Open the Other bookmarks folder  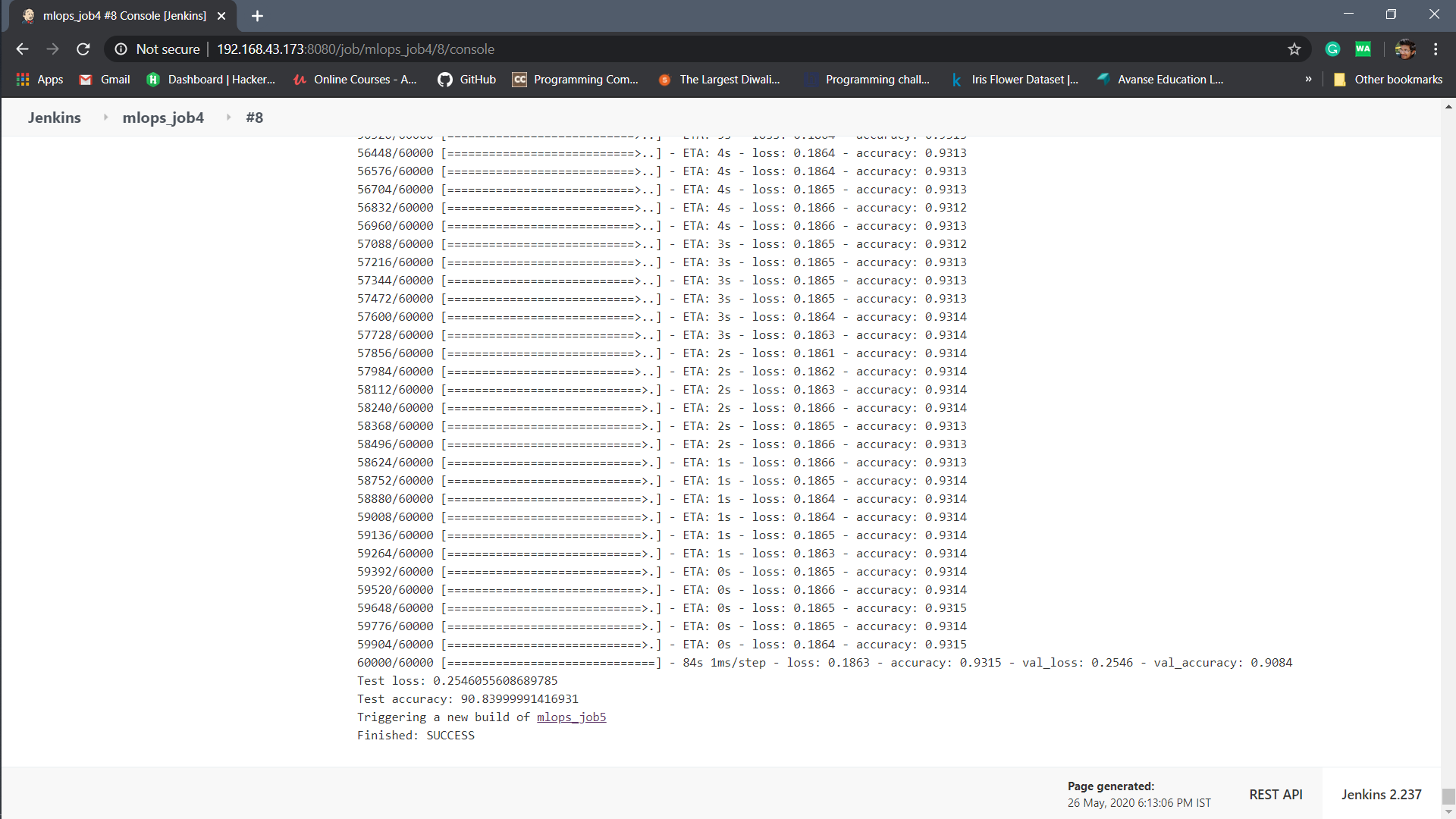click(1388, 80)
